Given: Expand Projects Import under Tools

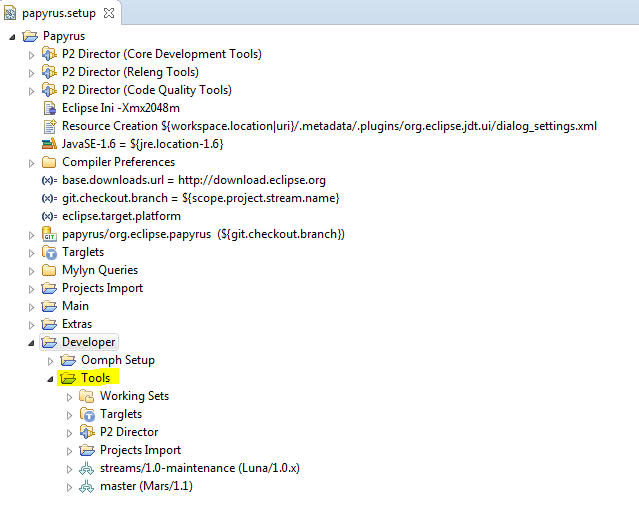Looking at the screenshot, I should pos(70,451).
